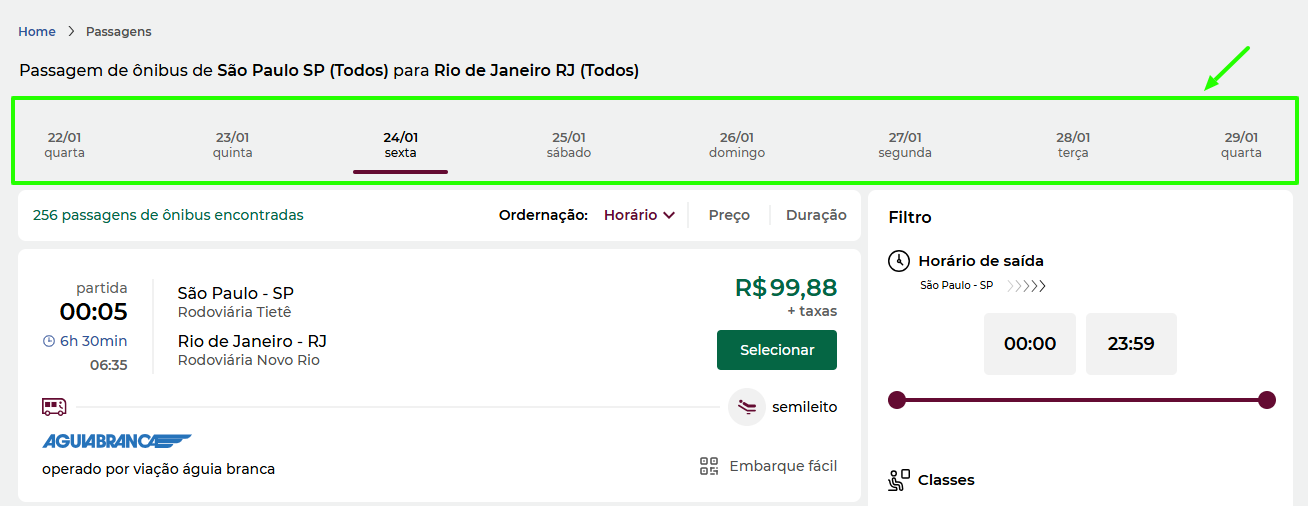The width and height of the screenshot is (1308, 506).
Task: Click the Águia Branca company logo
Action: click(117, 441)
